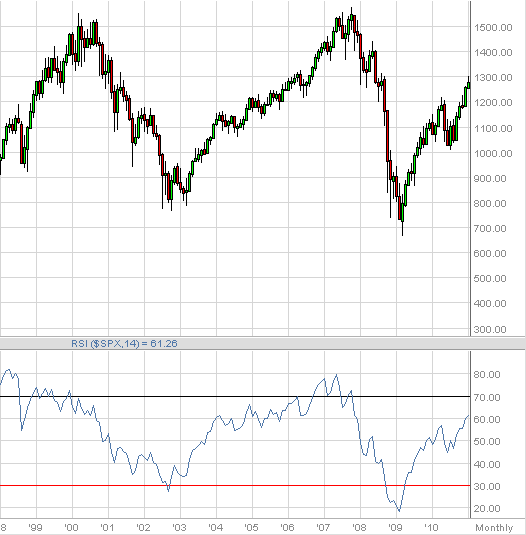Click the 1300.00 price axis label

point(493,77)
